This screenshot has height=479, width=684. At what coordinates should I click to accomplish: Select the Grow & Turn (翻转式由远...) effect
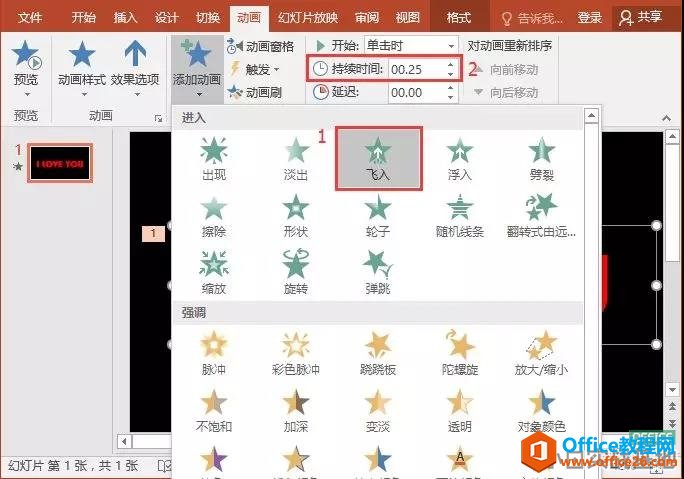(541, 216)
